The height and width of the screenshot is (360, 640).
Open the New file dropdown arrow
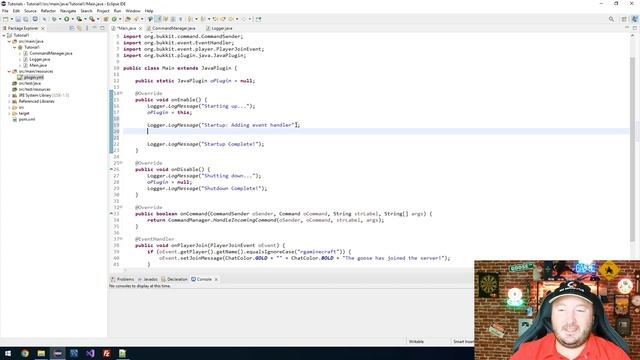[11, 19]
